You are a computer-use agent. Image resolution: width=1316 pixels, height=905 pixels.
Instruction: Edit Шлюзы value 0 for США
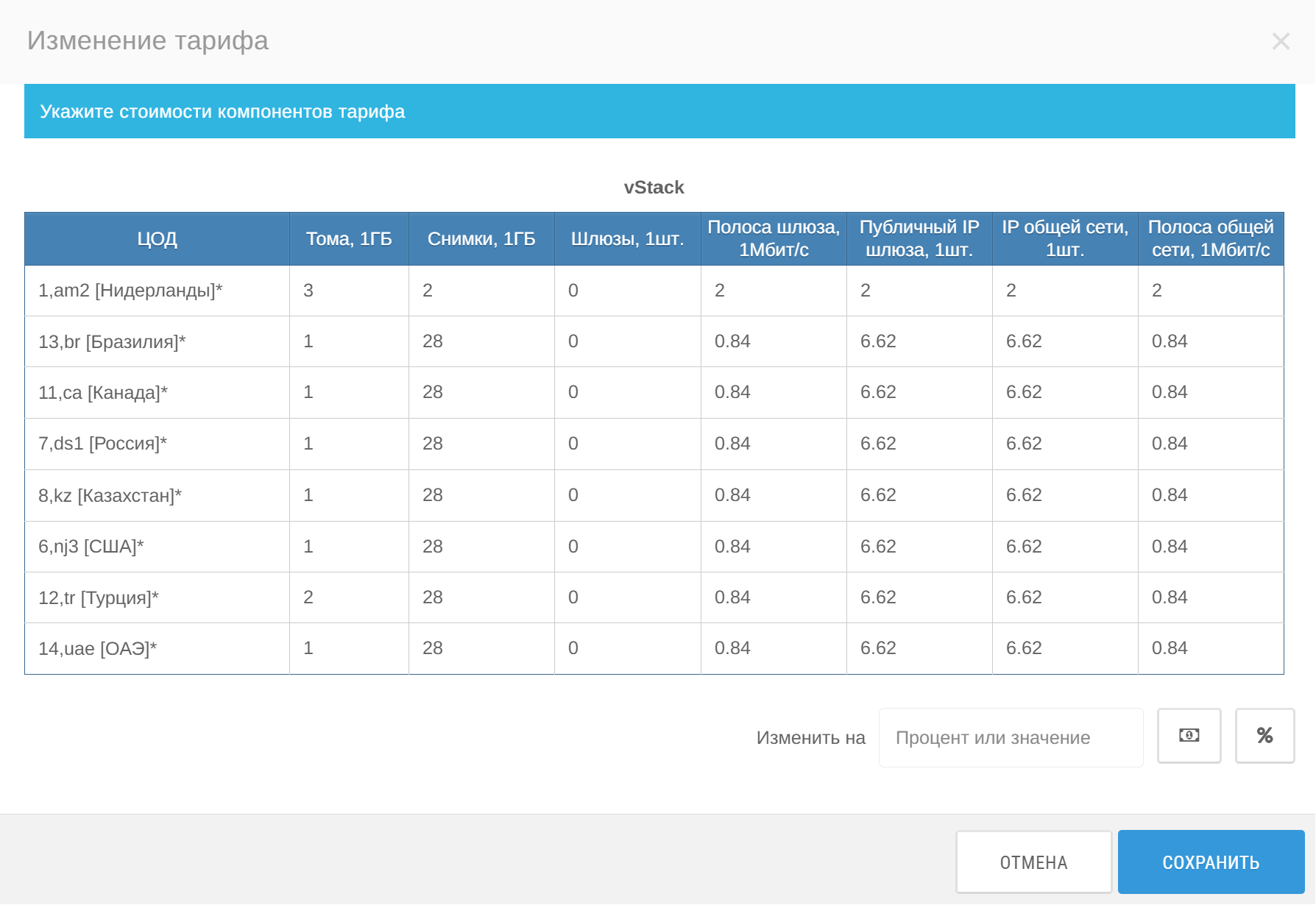(x=628, y=547)
